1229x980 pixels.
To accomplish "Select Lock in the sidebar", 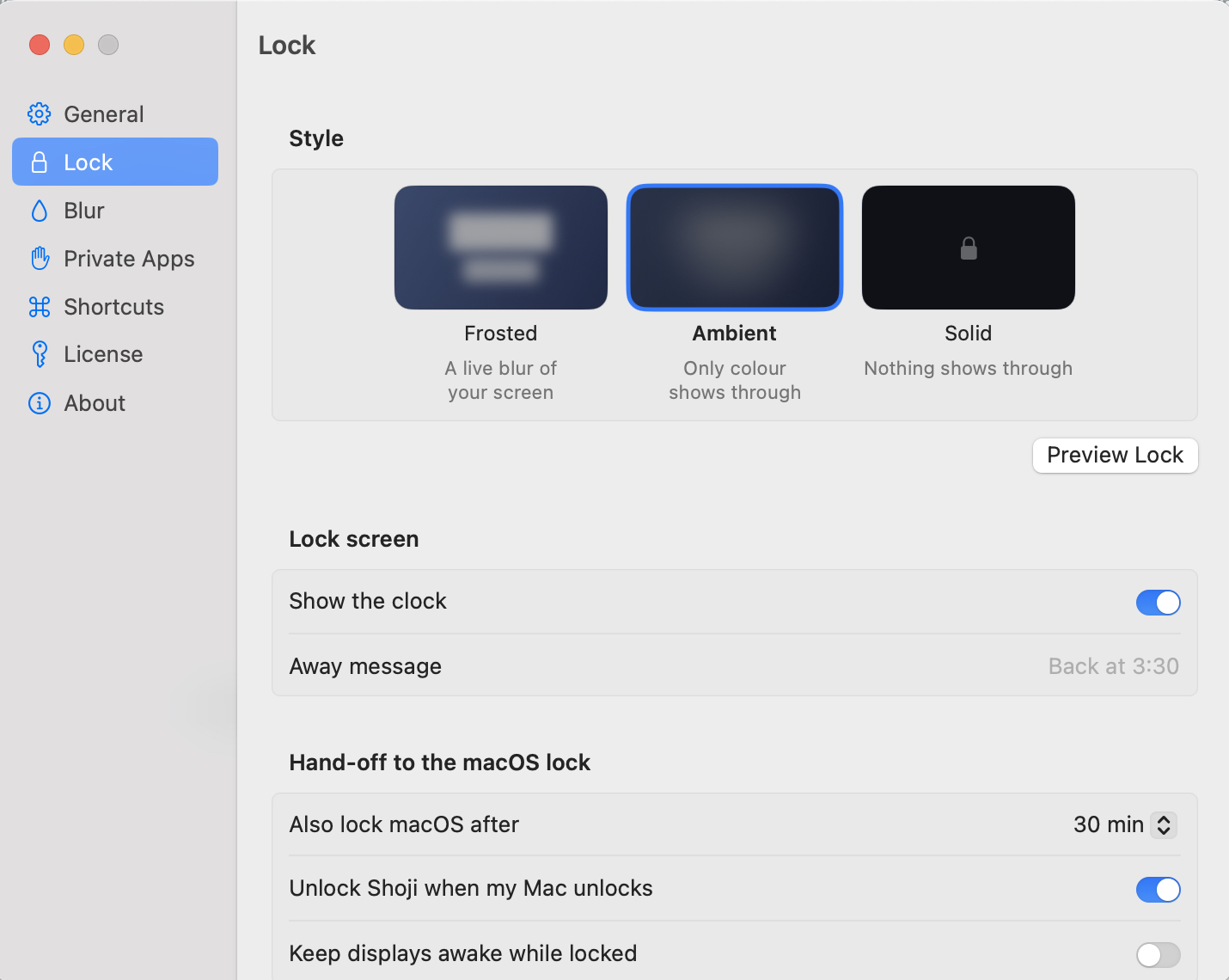I will [x=115, y=162].
